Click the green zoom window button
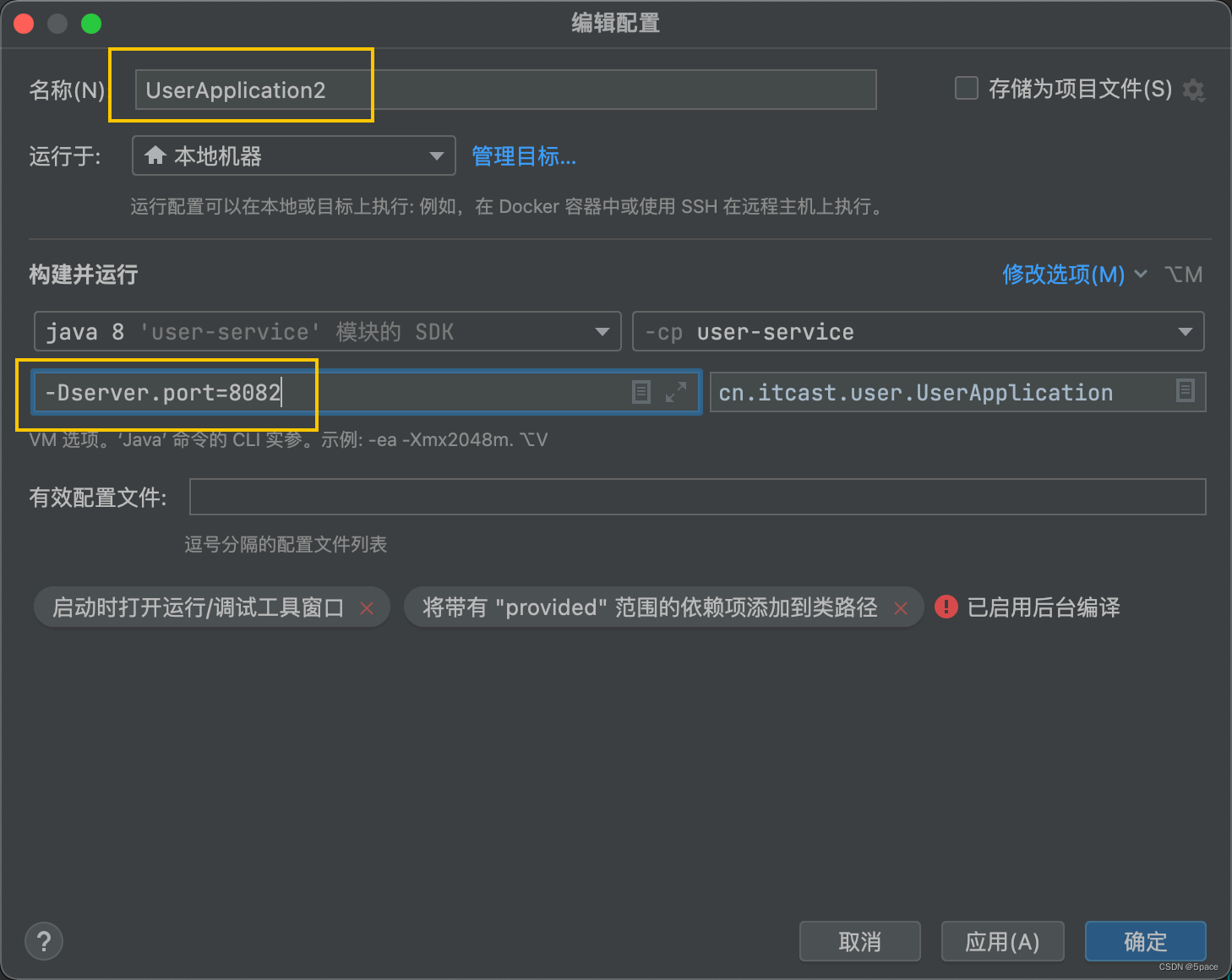The image size is (1232, 980). click(91, 24)
